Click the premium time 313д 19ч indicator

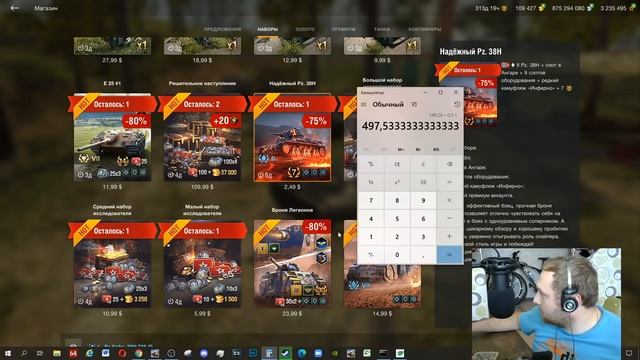(491, 8)
